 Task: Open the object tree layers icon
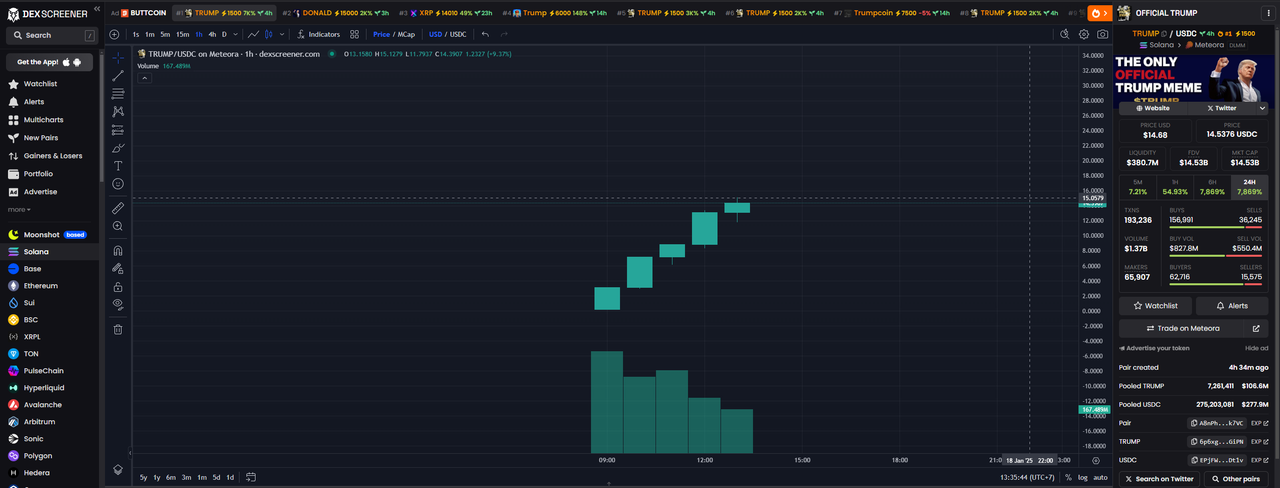coord(118,469)
